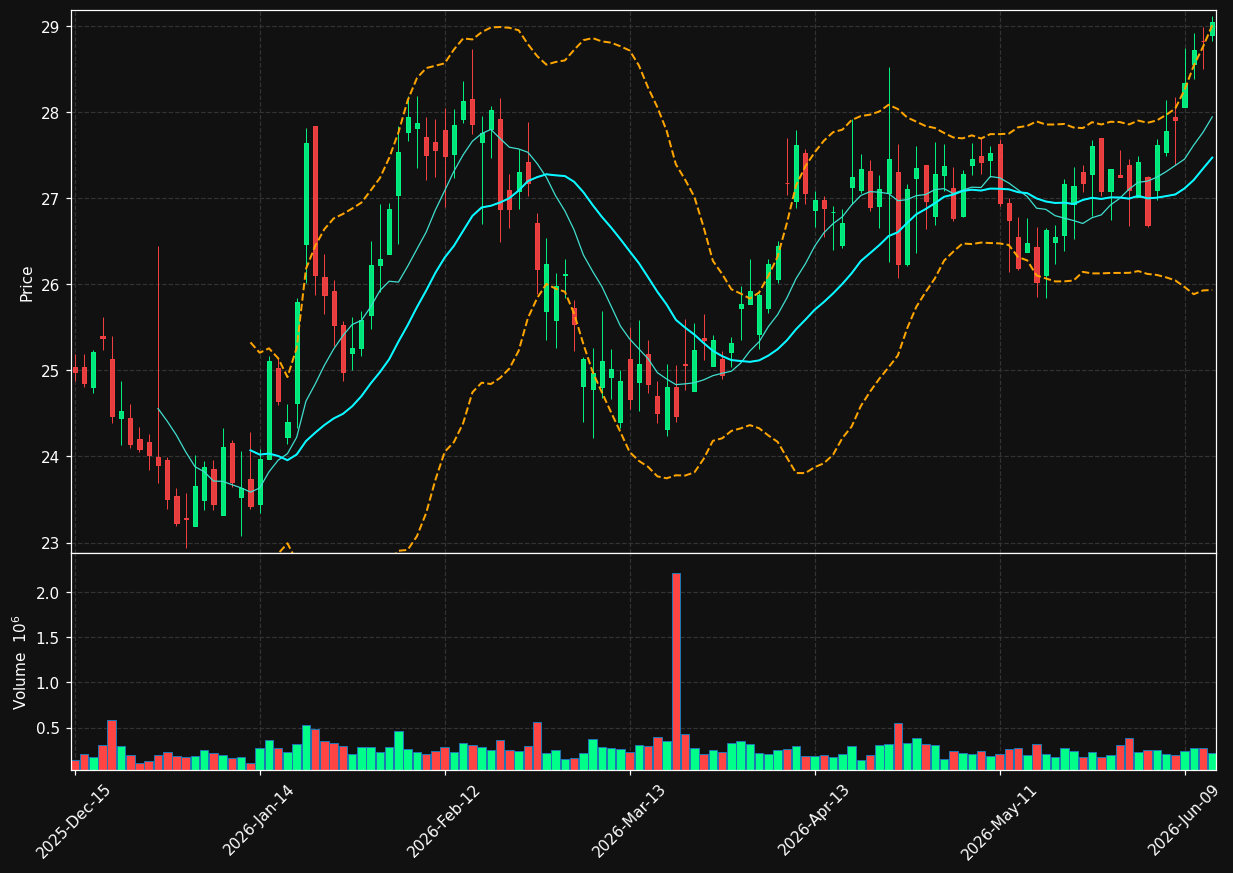Click volume tick label 0.5
1233x873 pixels.
point(49,728)
